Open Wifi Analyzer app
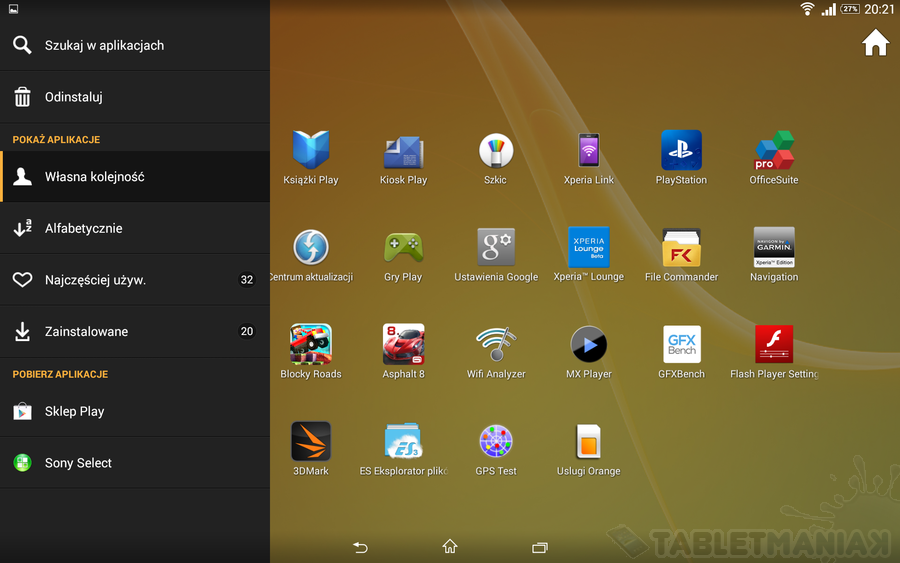Screen dimensions: 900x563 click(x=495, y=346)
